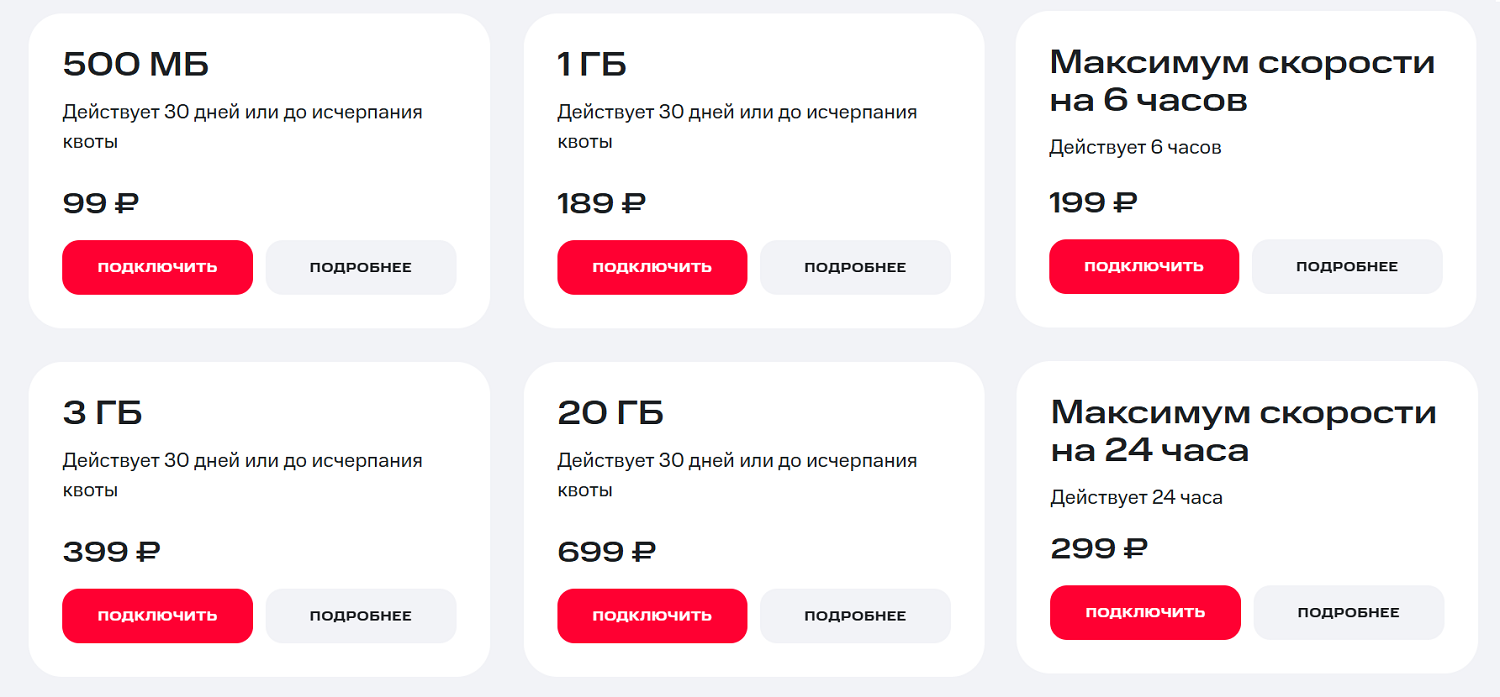Выбрать карточку пакета 3 ГБ

tap(258, 518)
